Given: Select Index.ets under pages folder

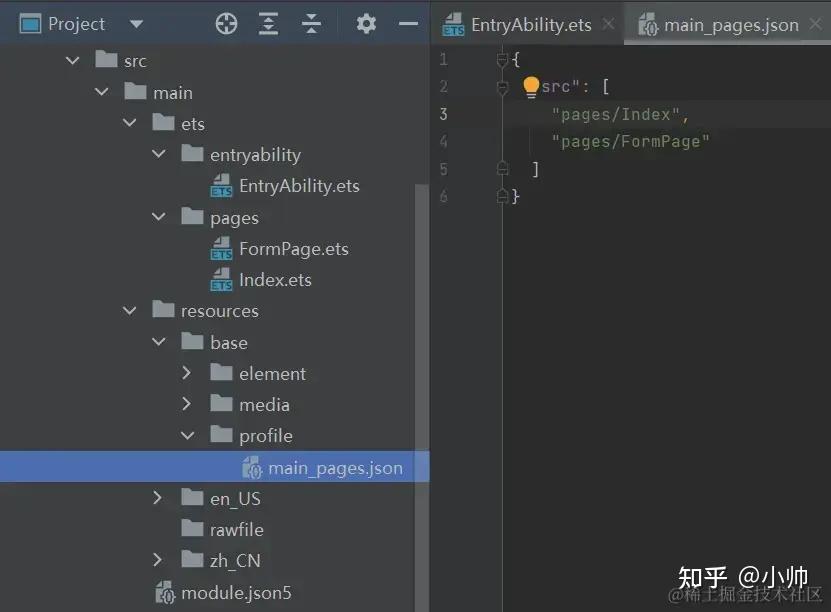Looking at the screenshot, I should [277, 279].
